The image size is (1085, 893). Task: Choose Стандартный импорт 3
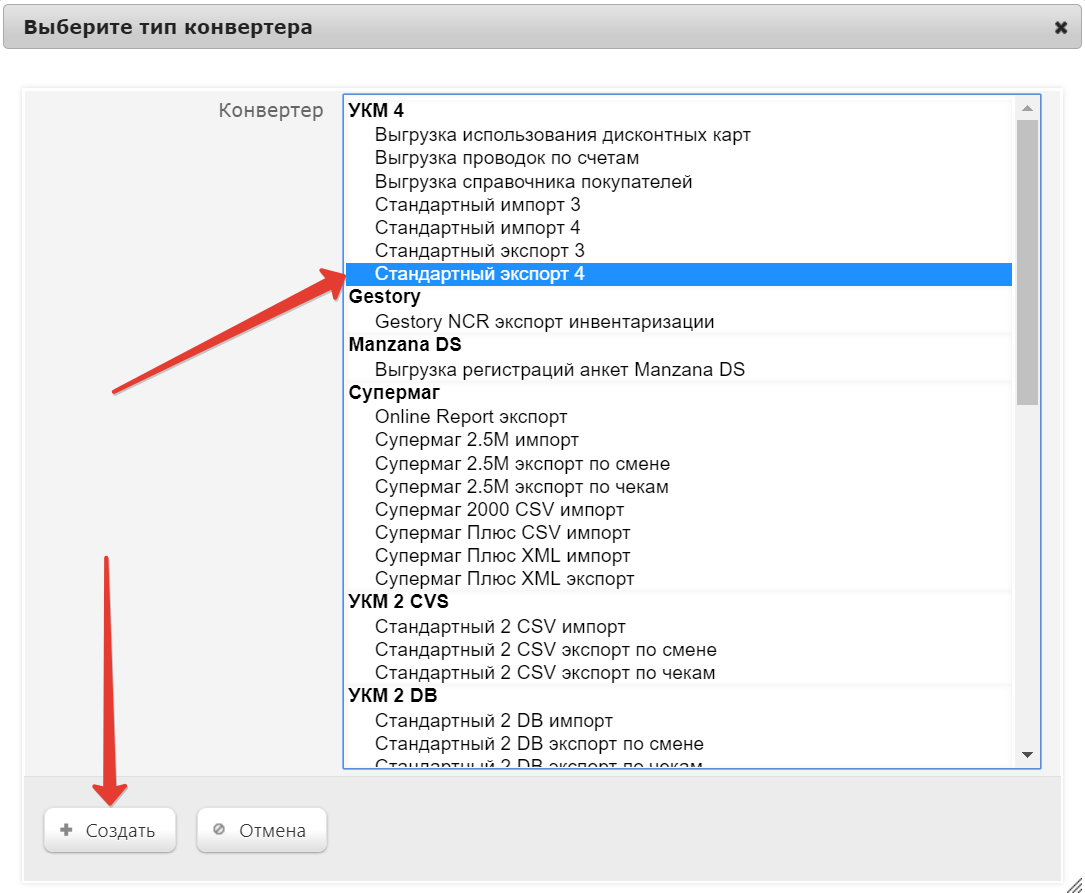pyautogui.click(x=679, y=205)
